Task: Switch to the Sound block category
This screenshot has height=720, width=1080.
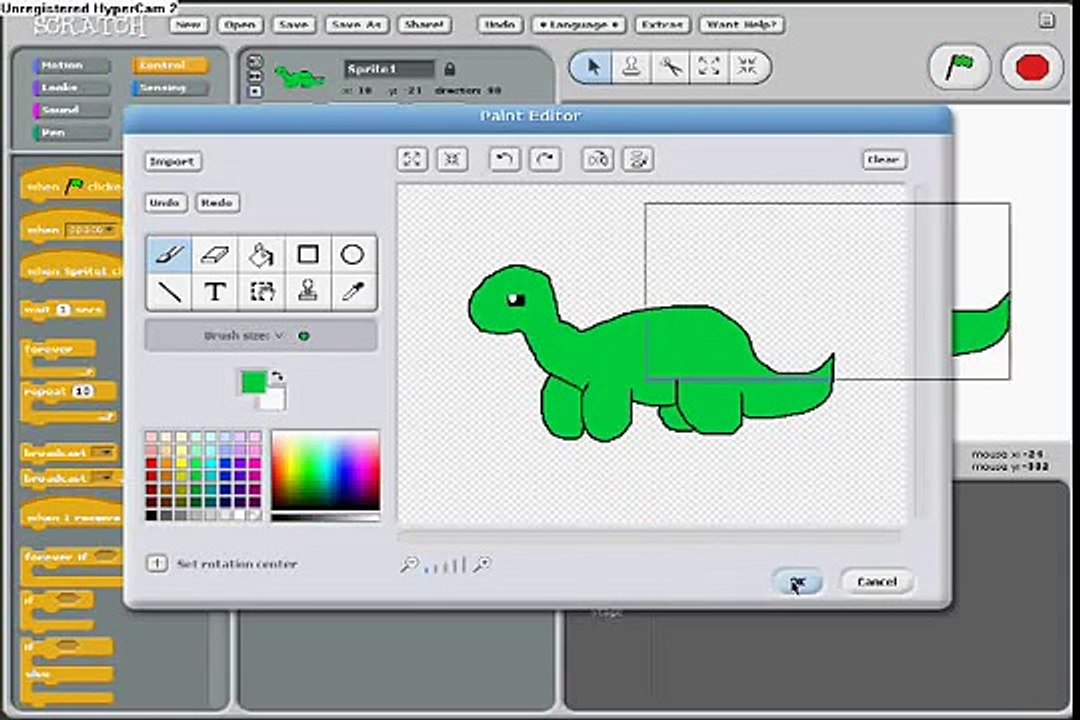Action: coord(72,110)
